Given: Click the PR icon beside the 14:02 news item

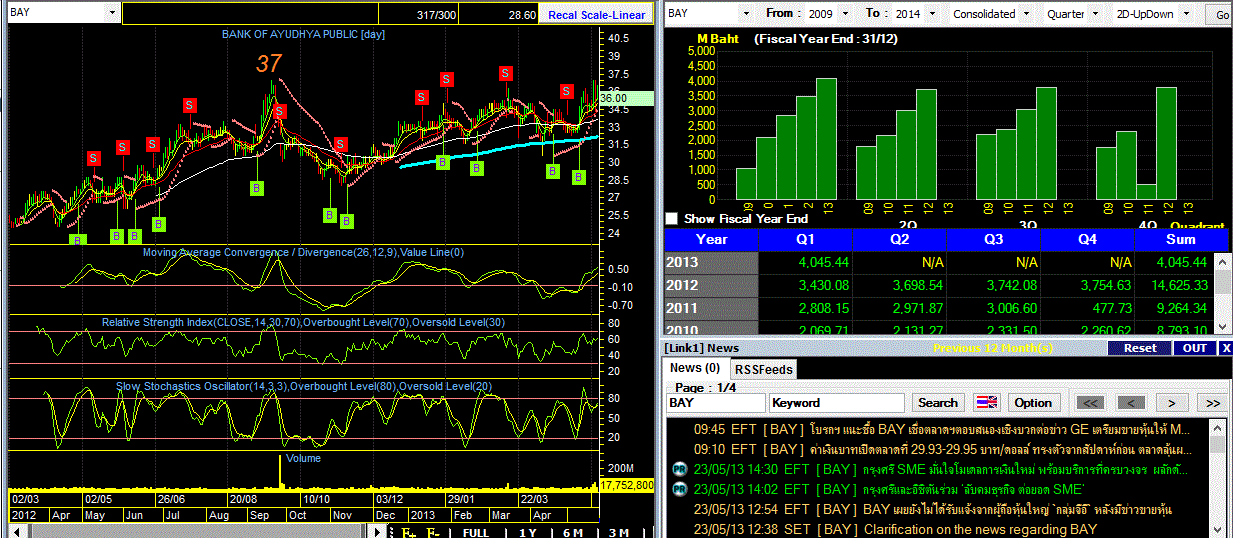Looking at the screenshot, I should click(x=681, y=489).
